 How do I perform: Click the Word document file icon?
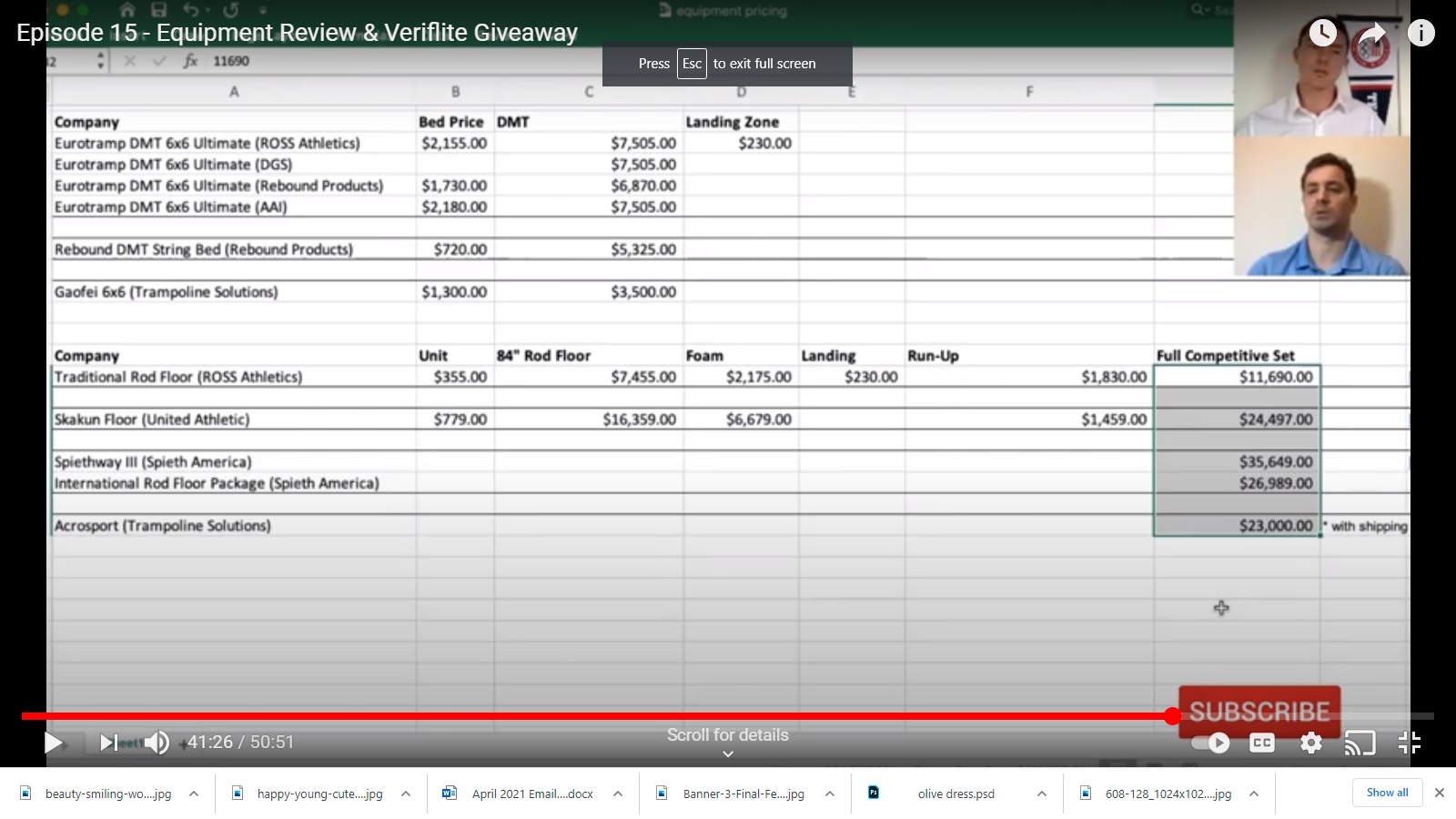coord(450,793)
